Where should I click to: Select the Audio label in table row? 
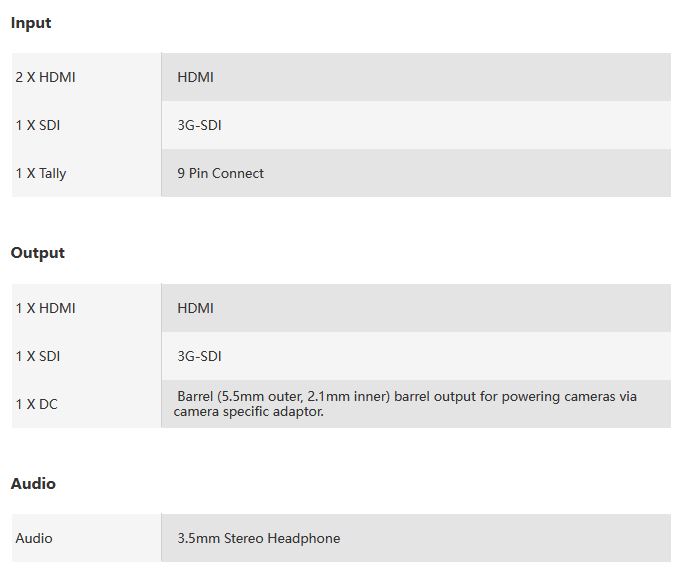click(34, 538)
